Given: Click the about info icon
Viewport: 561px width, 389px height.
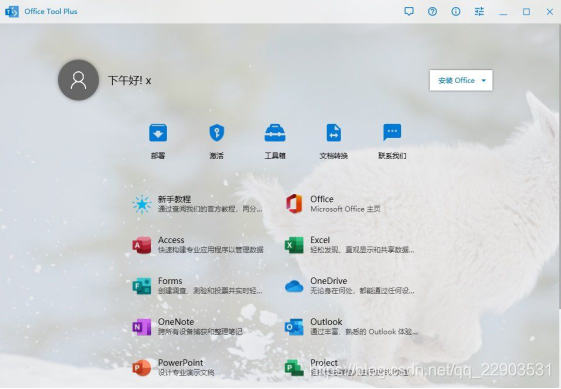Looking at the screenshot, I should (455, 12).
